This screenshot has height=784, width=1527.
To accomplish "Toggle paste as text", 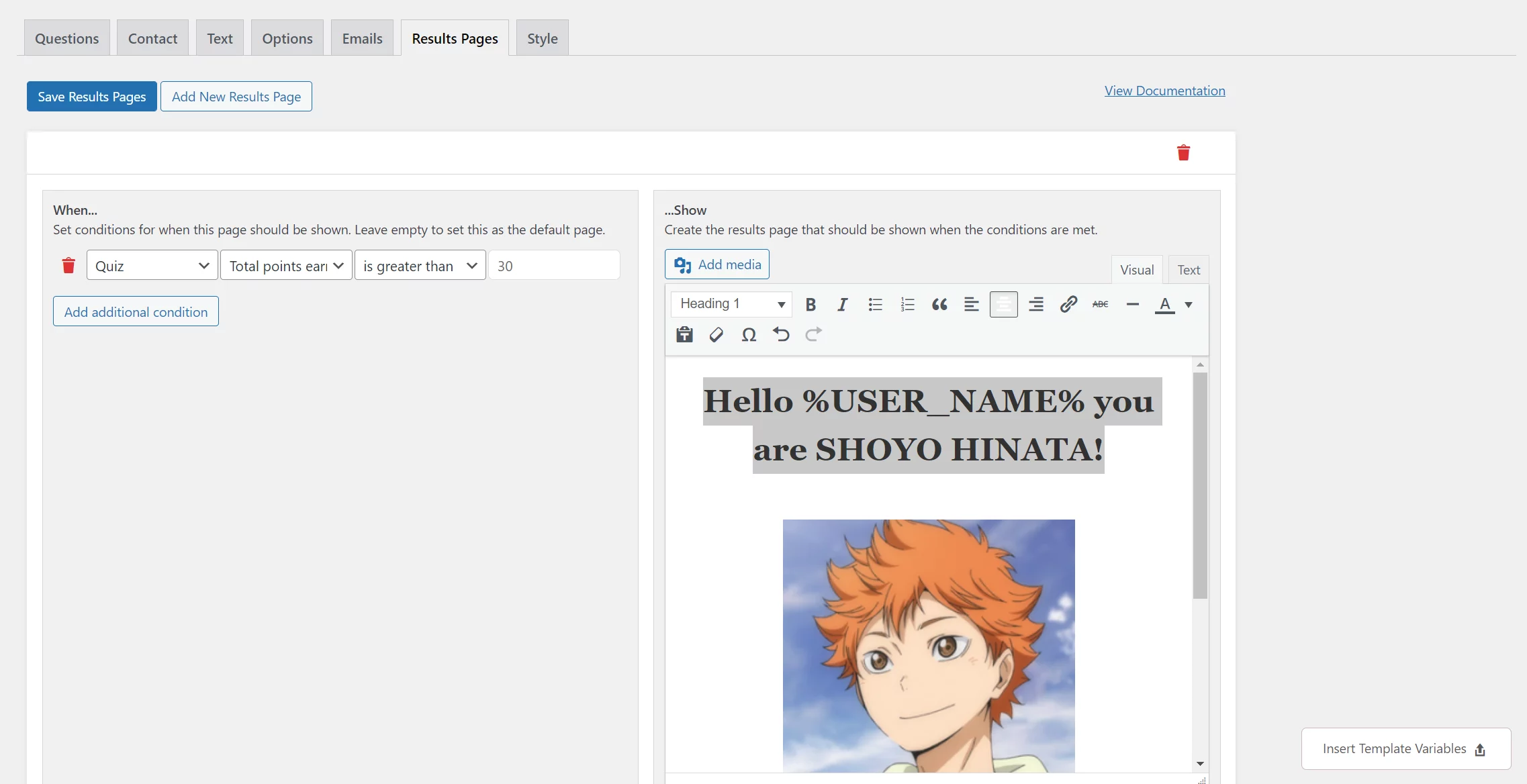I will coord(684,334).
